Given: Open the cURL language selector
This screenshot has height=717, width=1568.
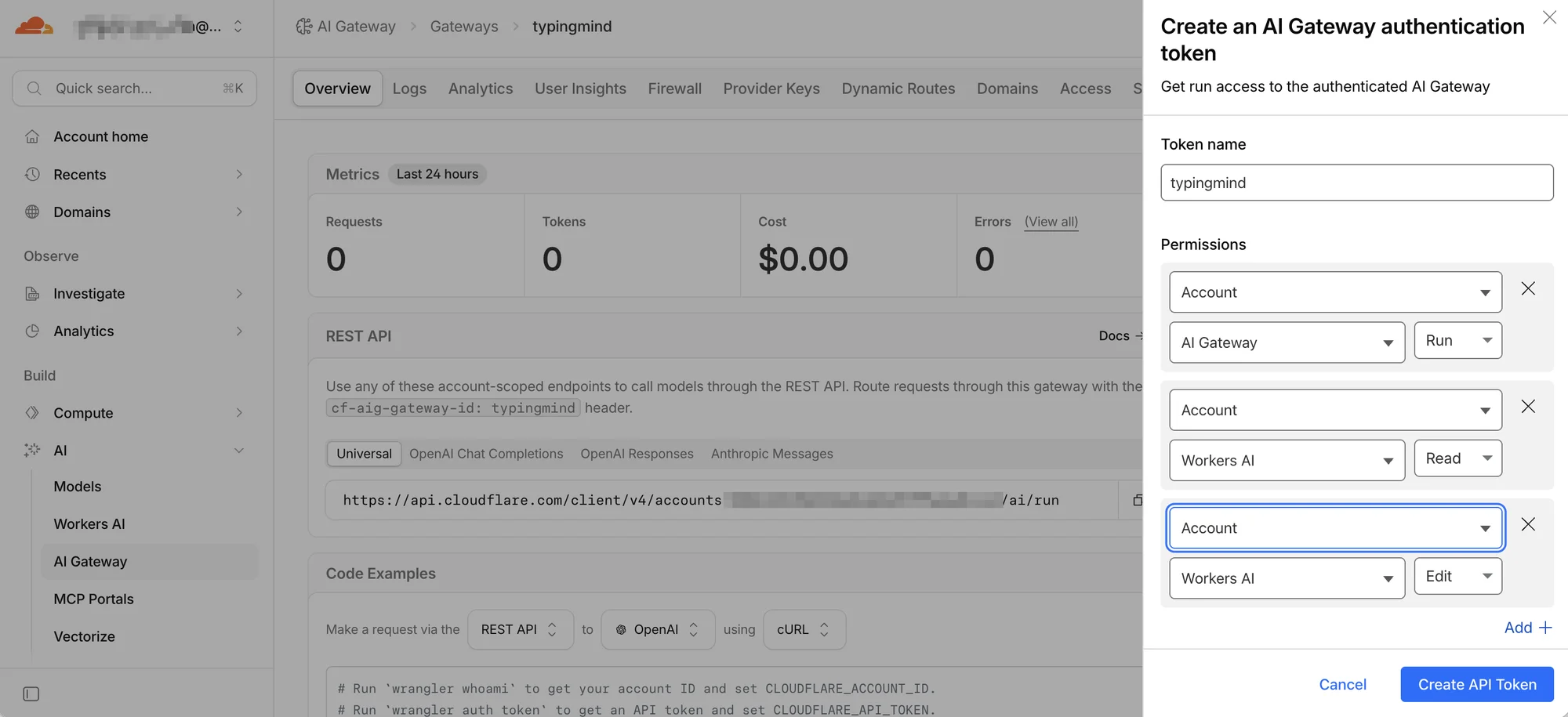Looking at the screenshot, I should (804, 629).
